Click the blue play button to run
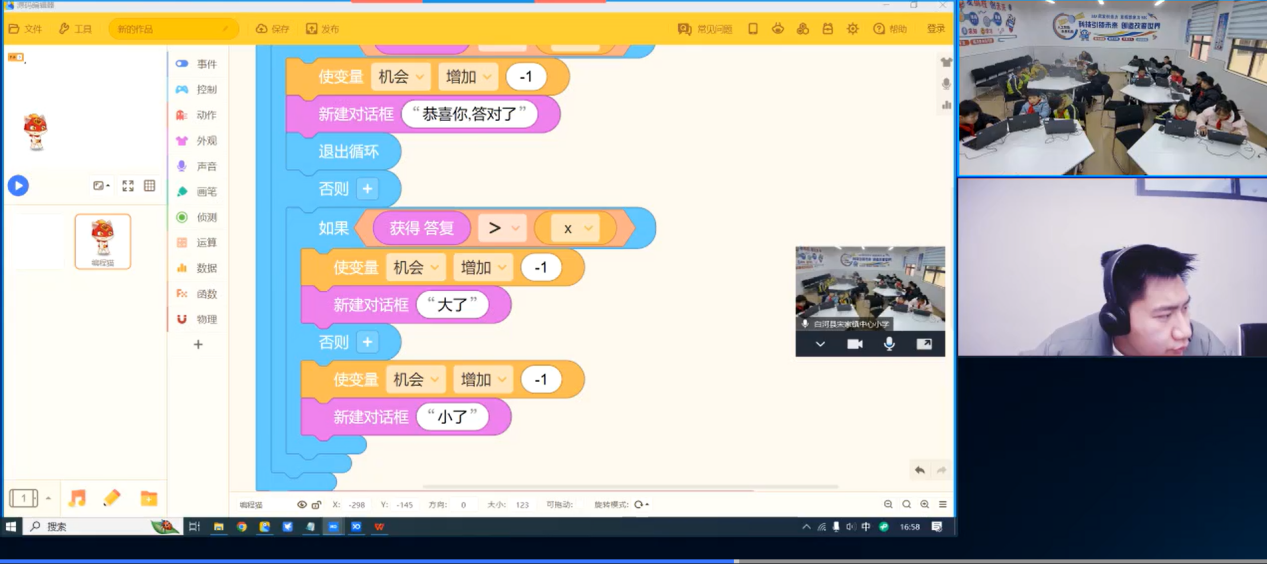This screenshot has height=564, width=1267. tap(18, 185)
